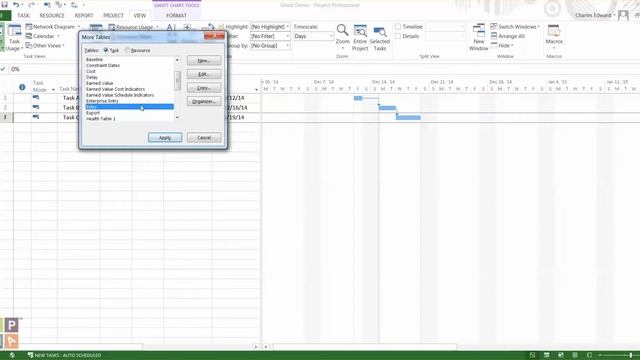
Task: Click the Resource Usage icon
Action: coord(112,27)
